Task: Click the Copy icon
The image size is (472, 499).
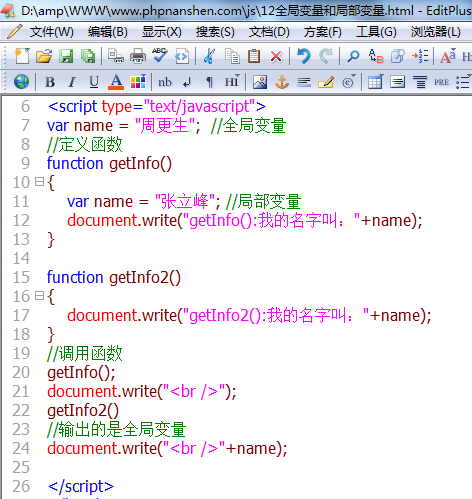Action: click(232, 56)
